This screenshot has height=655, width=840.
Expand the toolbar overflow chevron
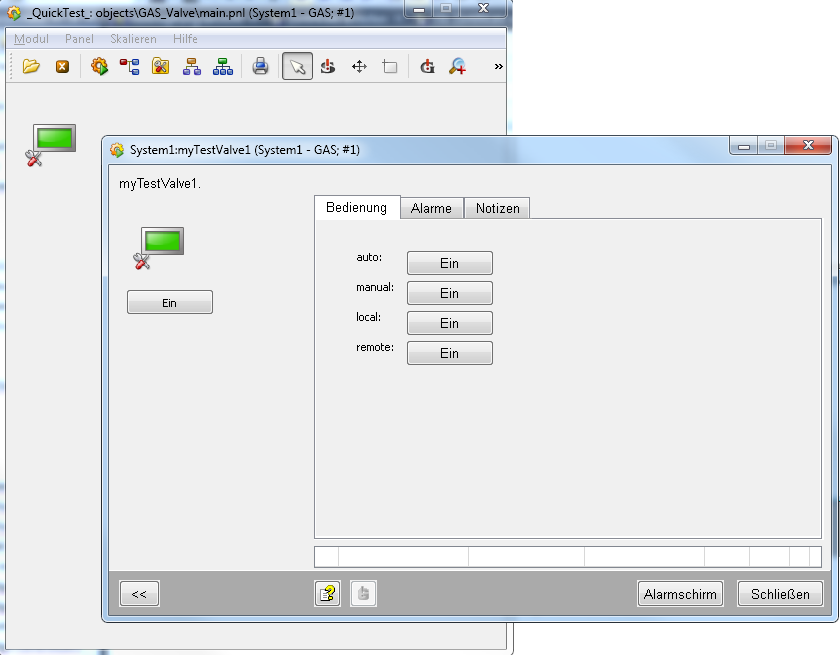pos(498,67)
